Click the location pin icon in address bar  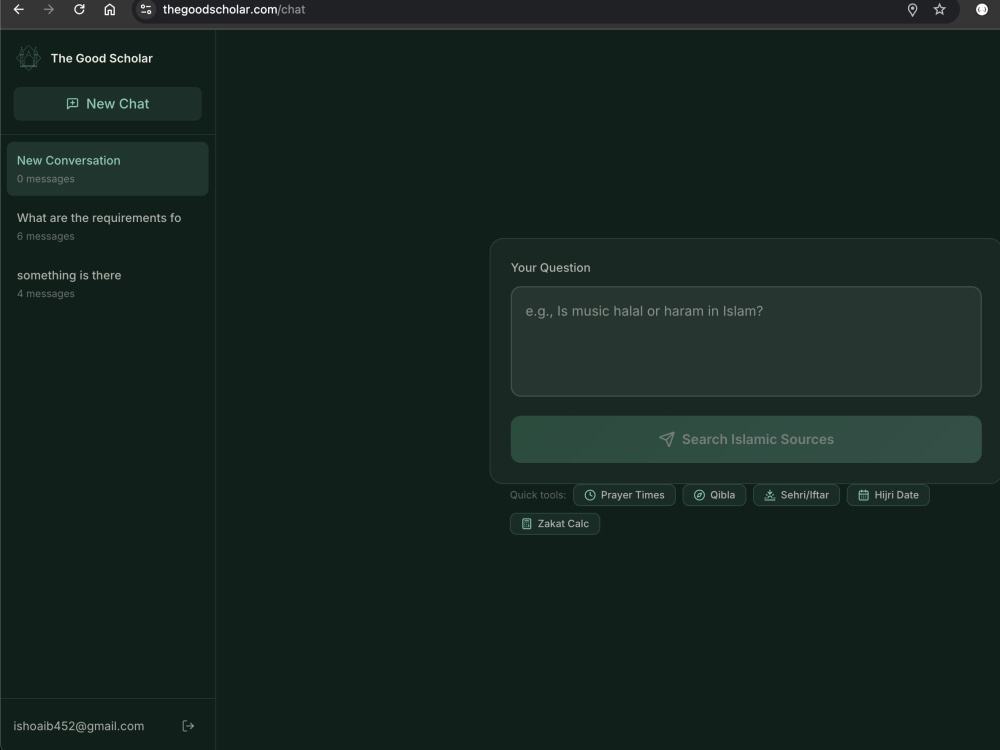point(912,10)
